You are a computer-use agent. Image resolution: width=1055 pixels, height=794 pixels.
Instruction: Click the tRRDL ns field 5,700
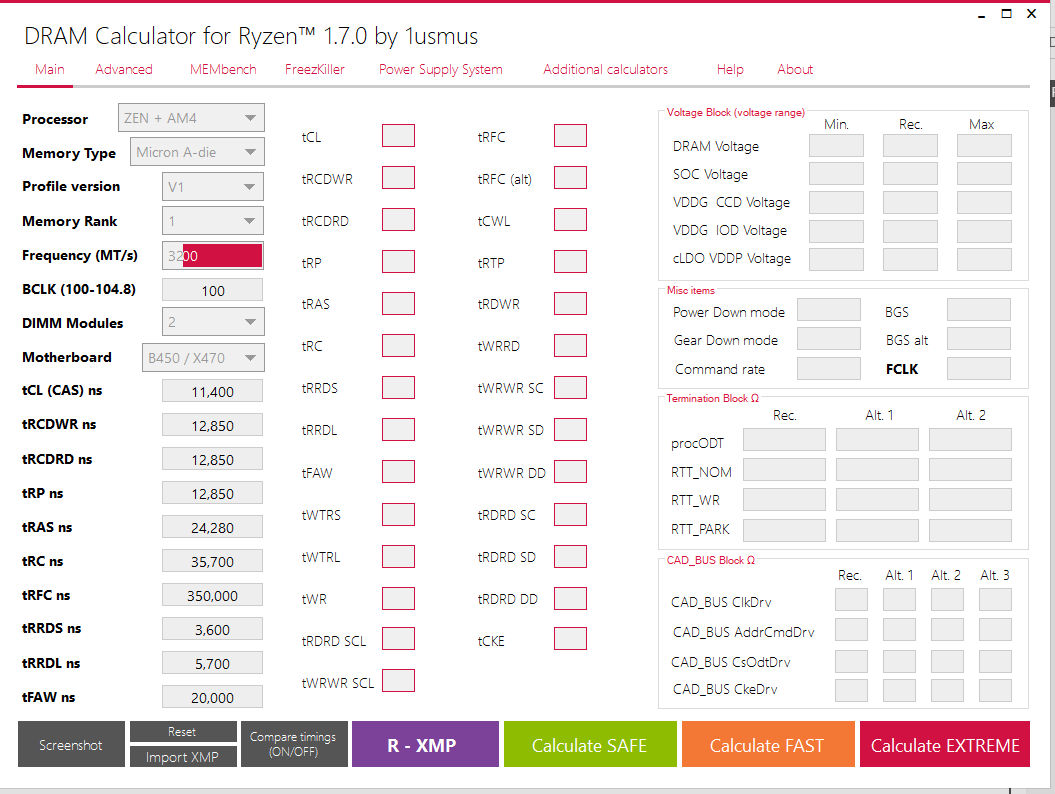213,664
